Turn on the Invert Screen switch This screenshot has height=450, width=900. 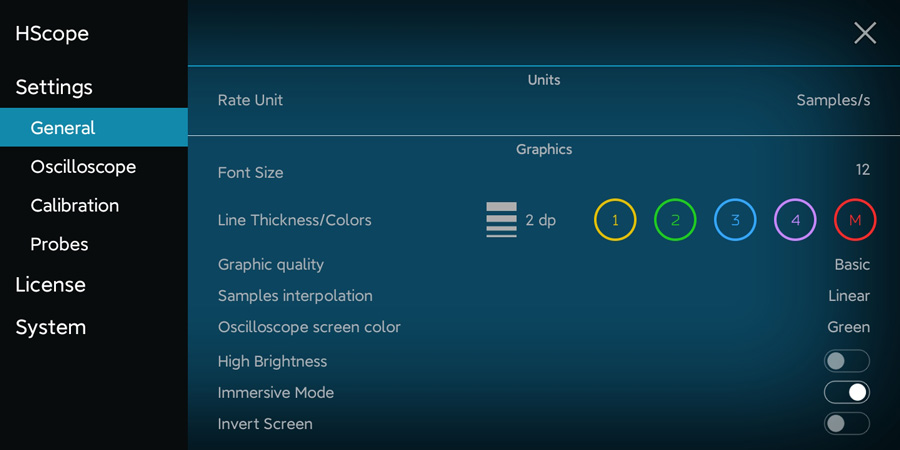[x=847, y=424]
